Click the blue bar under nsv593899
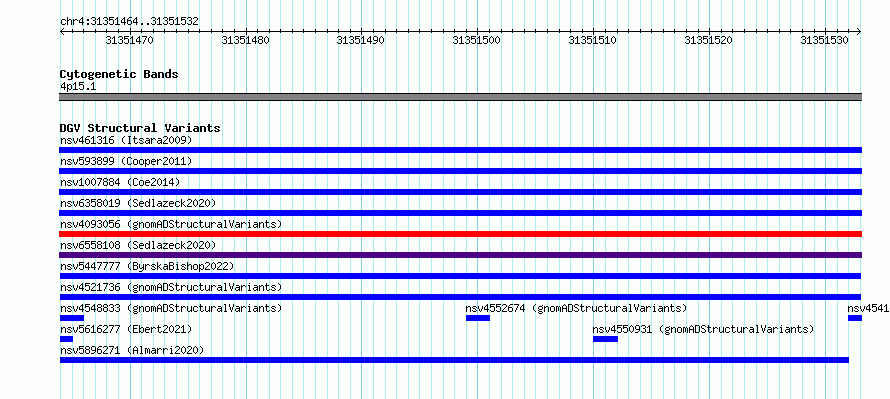Viewport: 890px width, 399px height. [x=461, y=171]
